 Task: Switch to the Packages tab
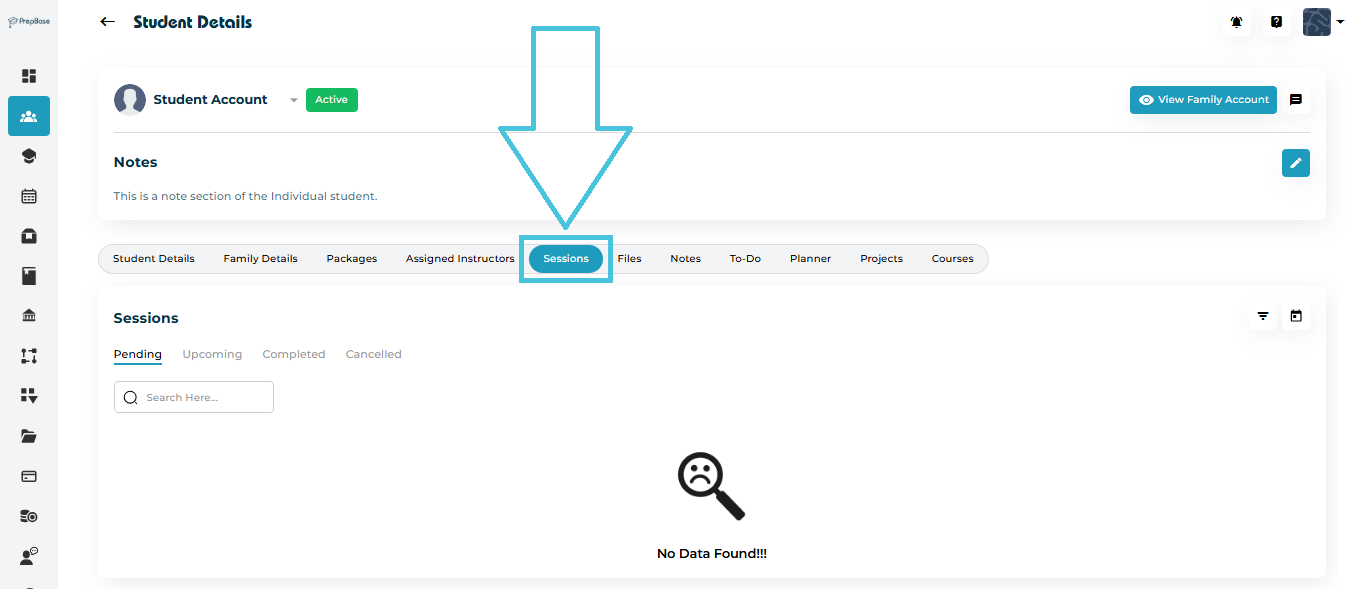351,259
